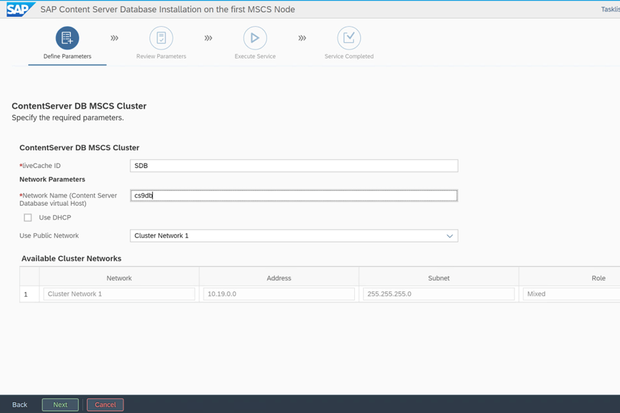Viewport: 620px width, 413px height.
Task: Open the Execute Service tab label
Action: 255,56
